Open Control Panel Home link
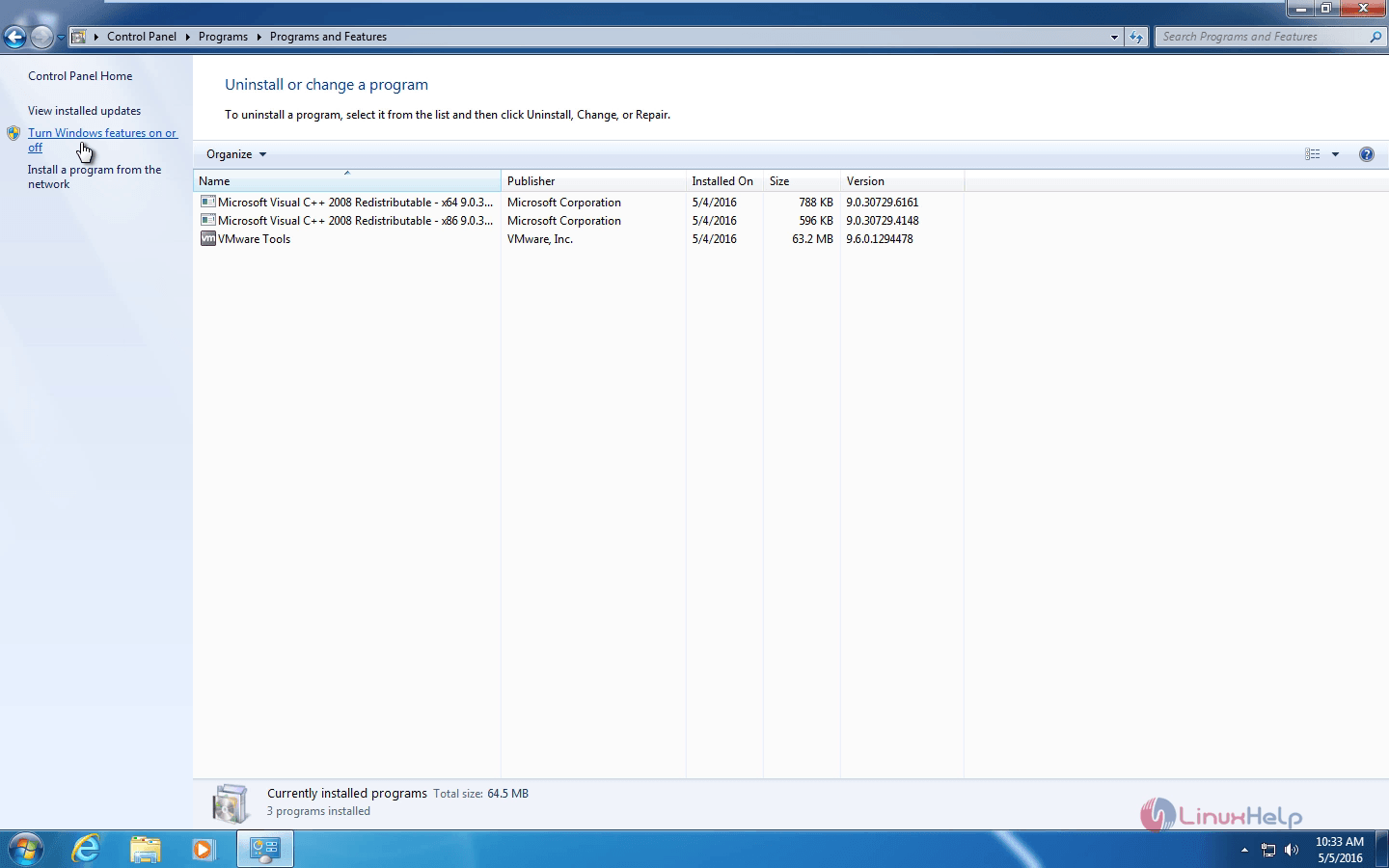Image resolution: width=1389 pixels, height=868 pixels. tap(80, 76)
